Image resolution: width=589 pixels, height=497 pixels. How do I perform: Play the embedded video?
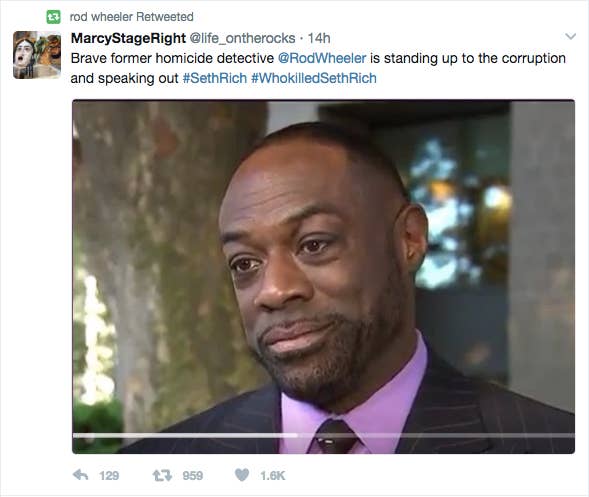[323, 276]
